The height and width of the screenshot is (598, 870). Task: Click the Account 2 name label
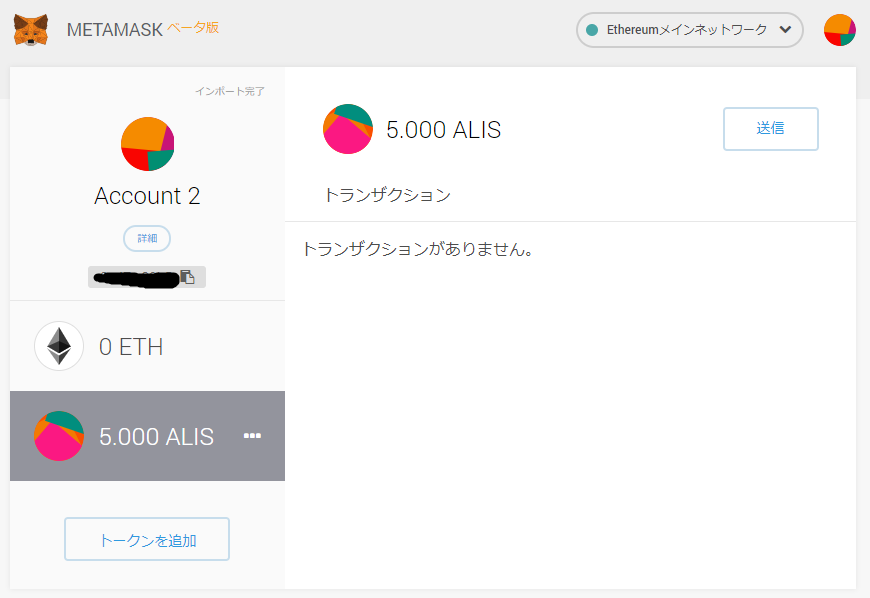click(x=147, y=196)
